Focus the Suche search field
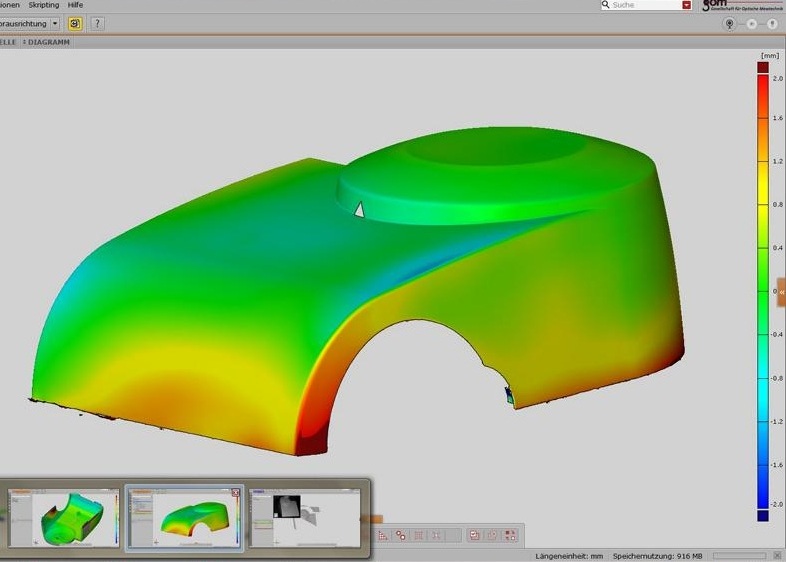Viewport: 786px width, 562px height. 646,5
